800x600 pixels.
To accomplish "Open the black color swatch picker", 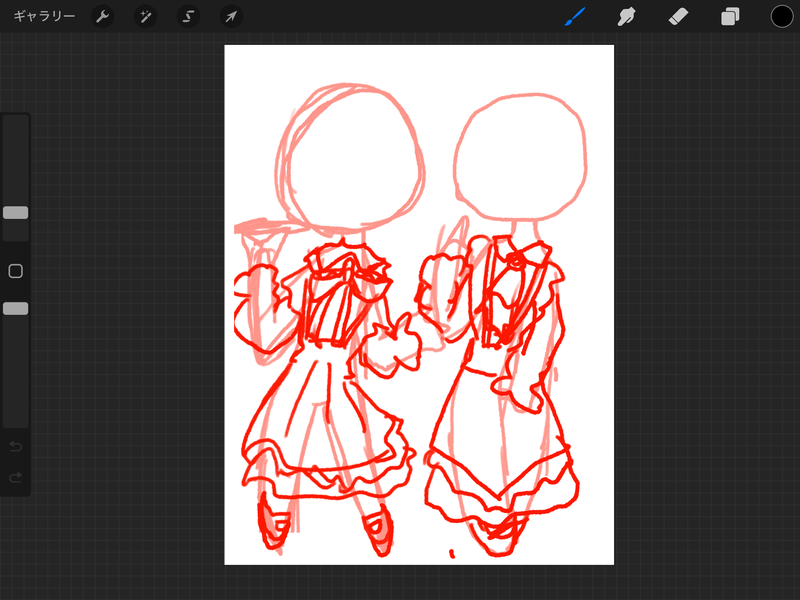I will (x=782, y=16).
